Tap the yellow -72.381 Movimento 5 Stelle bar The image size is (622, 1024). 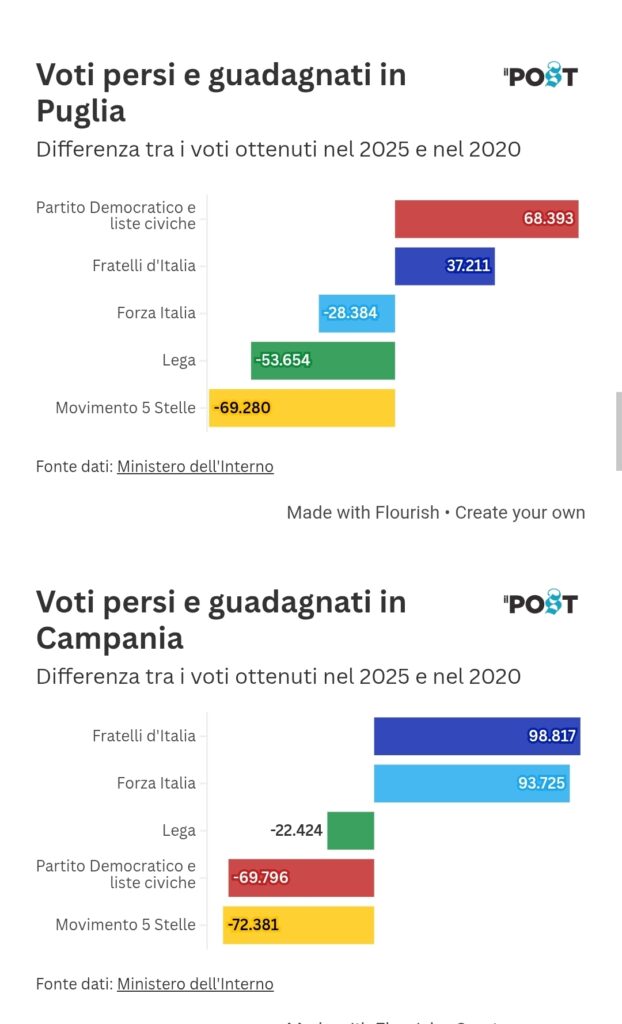pyautogui.click(x=298, y=925)
